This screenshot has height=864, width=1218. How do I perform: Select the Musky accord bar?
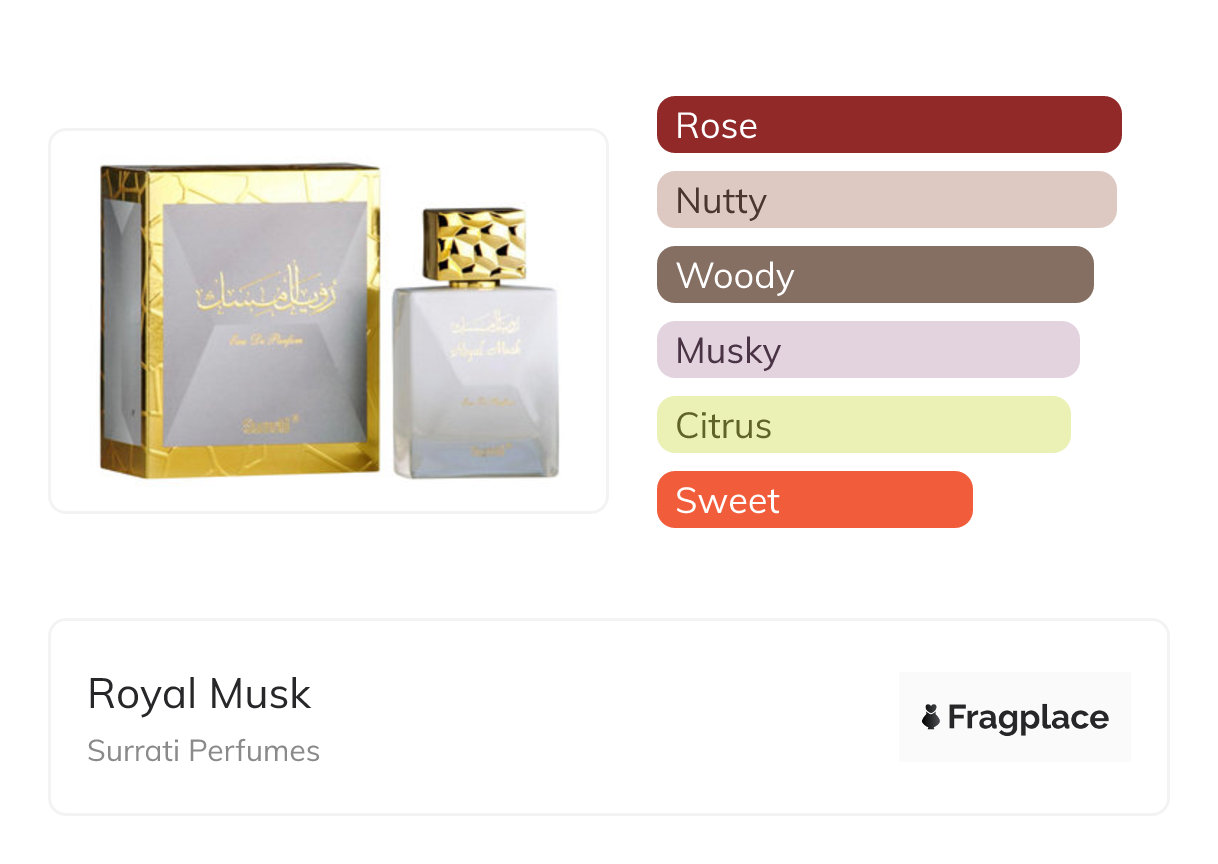pyautogui.click(x=868, y=350)
